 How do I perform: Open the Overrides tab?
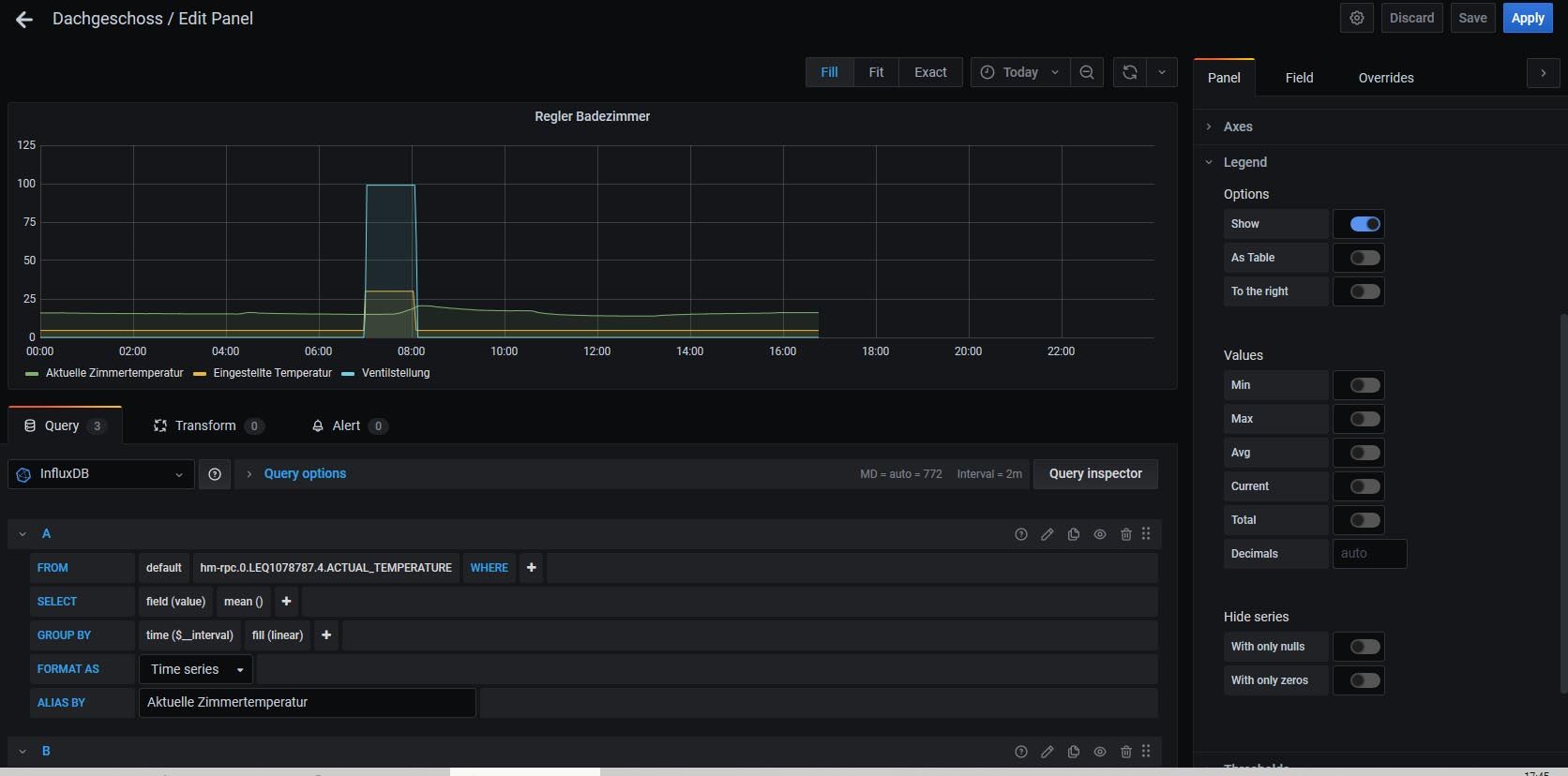[x=1385, y=78]
